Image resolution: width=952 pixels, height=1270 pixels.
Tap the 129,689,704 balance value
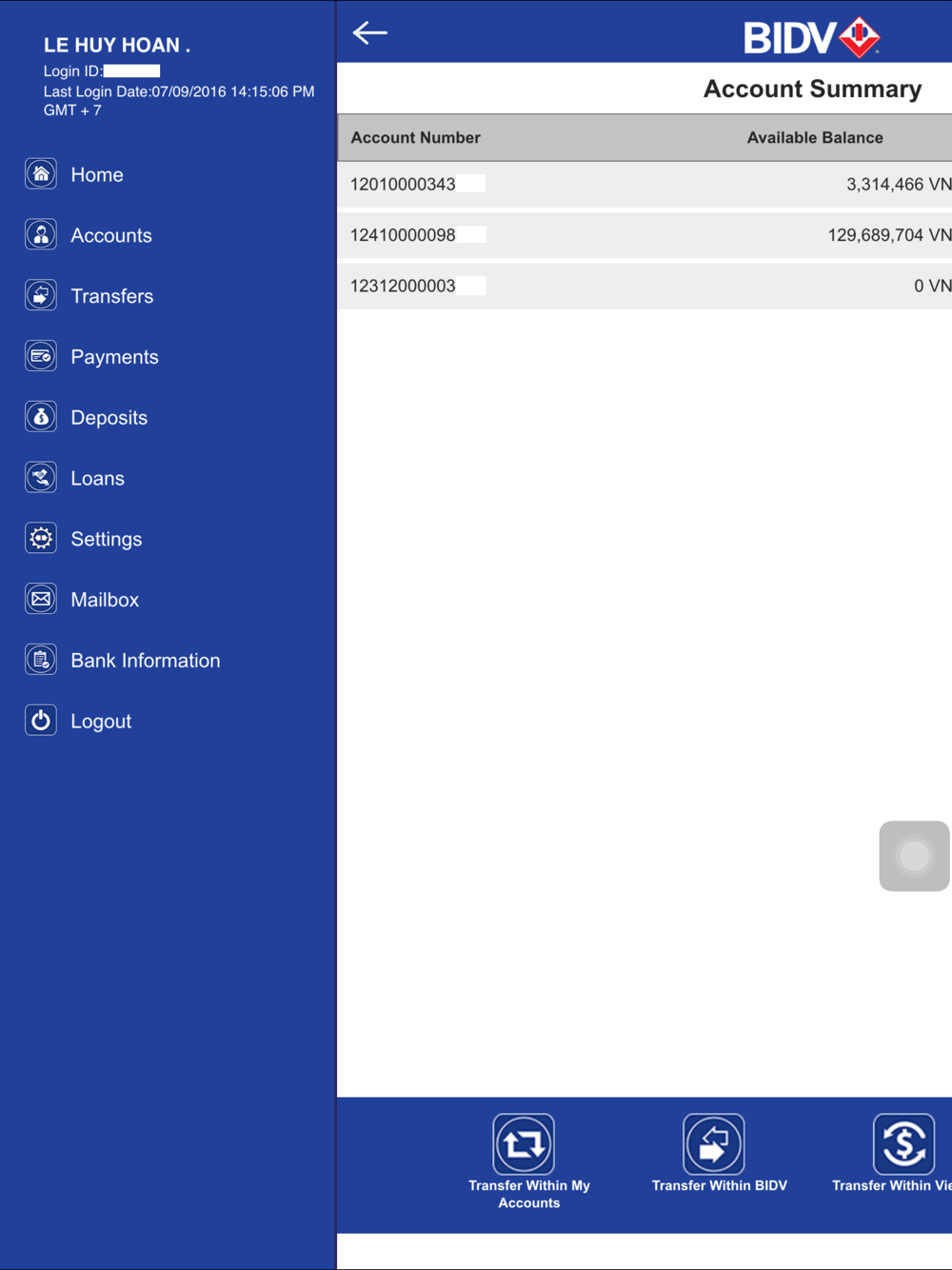click(x=889, y=235)
